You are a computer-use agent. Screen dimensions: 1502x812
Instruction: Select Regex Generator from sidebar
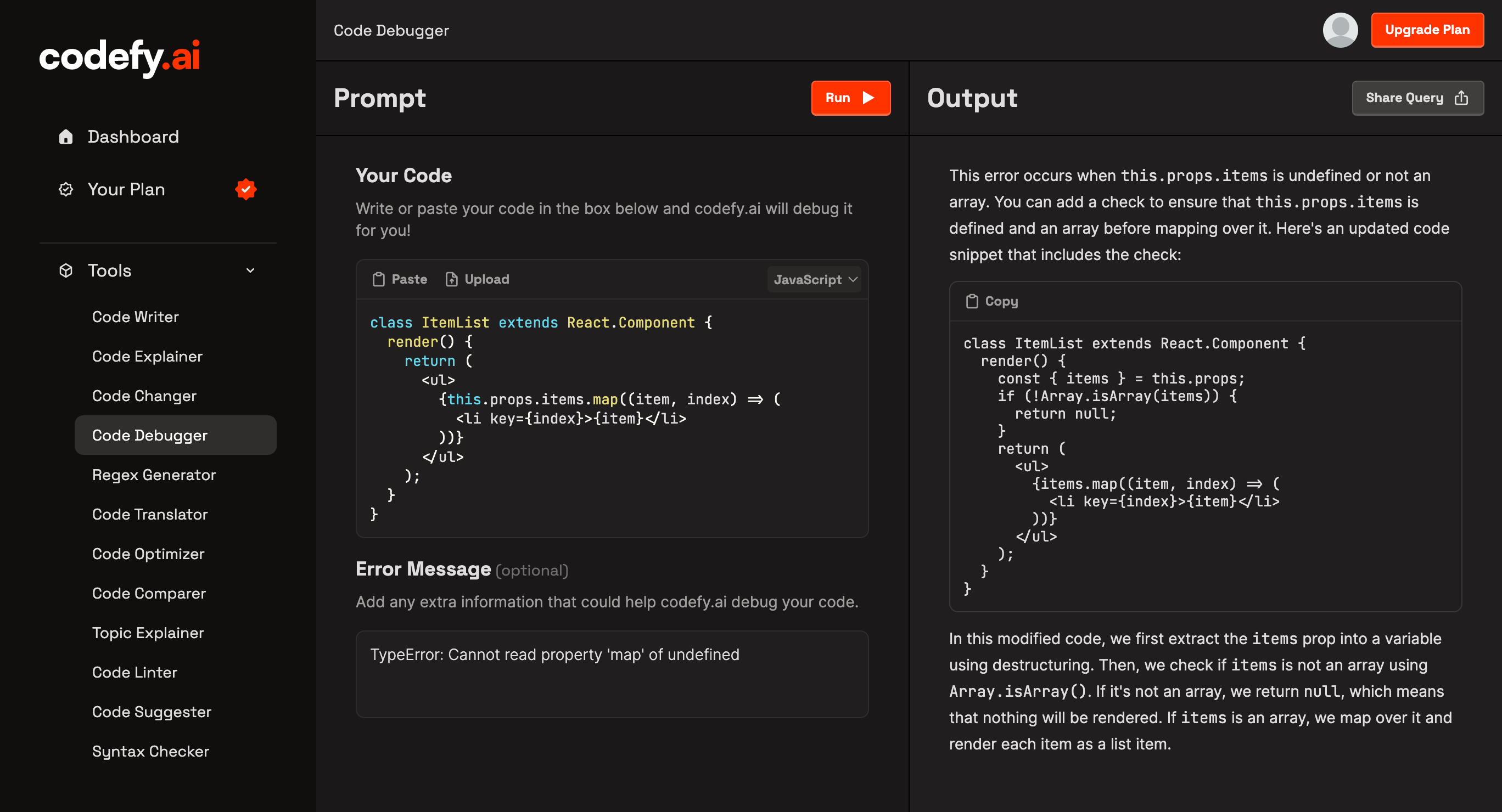[154, 475]
